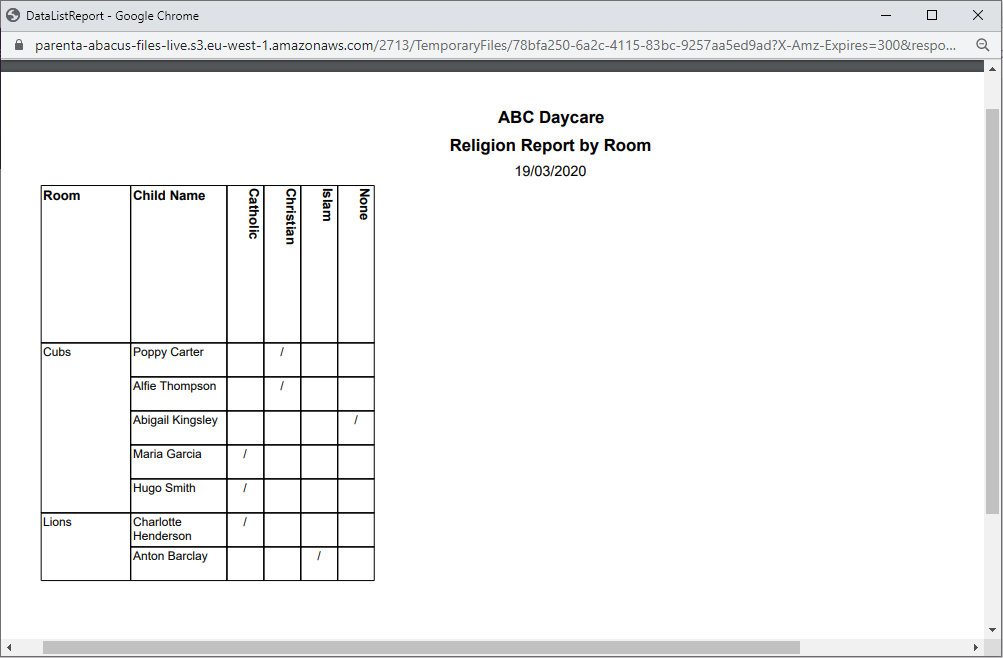Click the Catholic column header
The width and height of the screenshot is (1003, 658).
click(246, 264)
